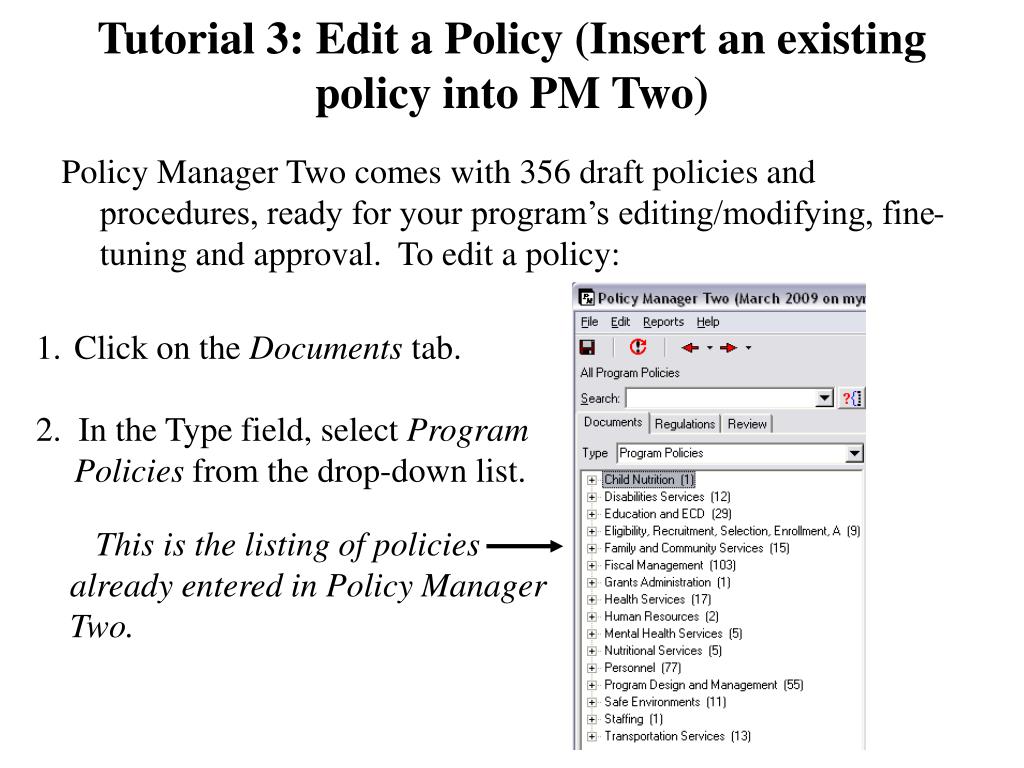Click the red forward arrow icon
Viewport: 1024px width, 768px height.
(728, 348)
